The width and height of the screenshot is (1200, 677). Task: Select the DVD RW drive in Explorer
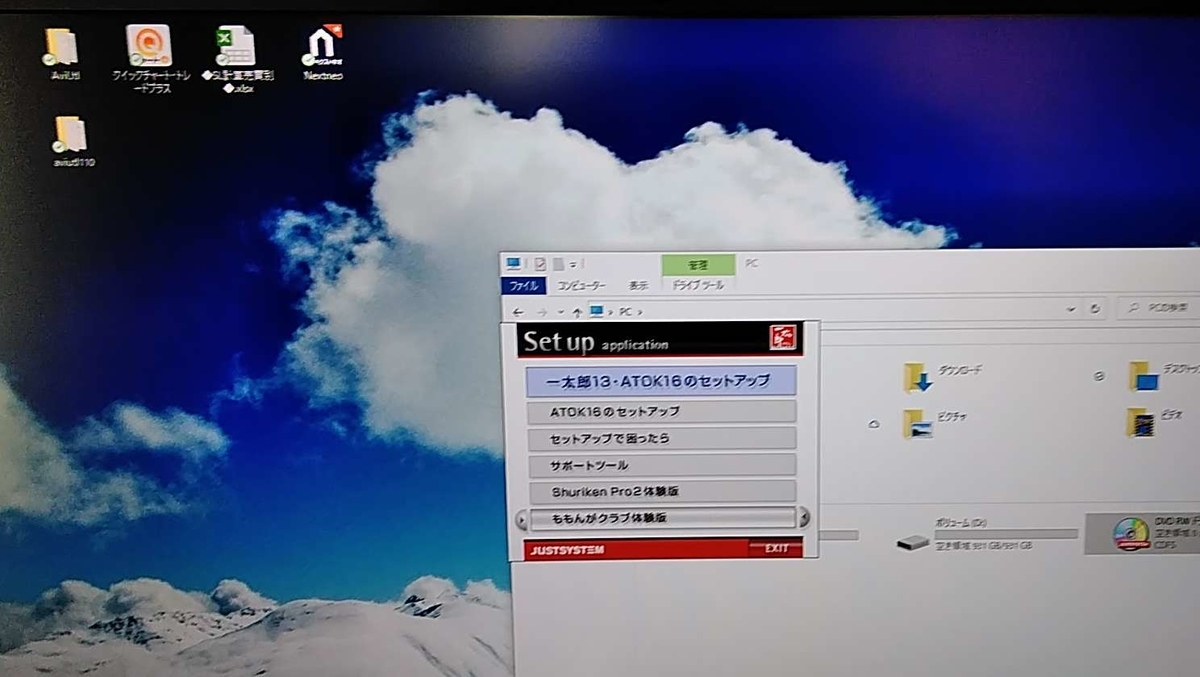coord(1143,534)
